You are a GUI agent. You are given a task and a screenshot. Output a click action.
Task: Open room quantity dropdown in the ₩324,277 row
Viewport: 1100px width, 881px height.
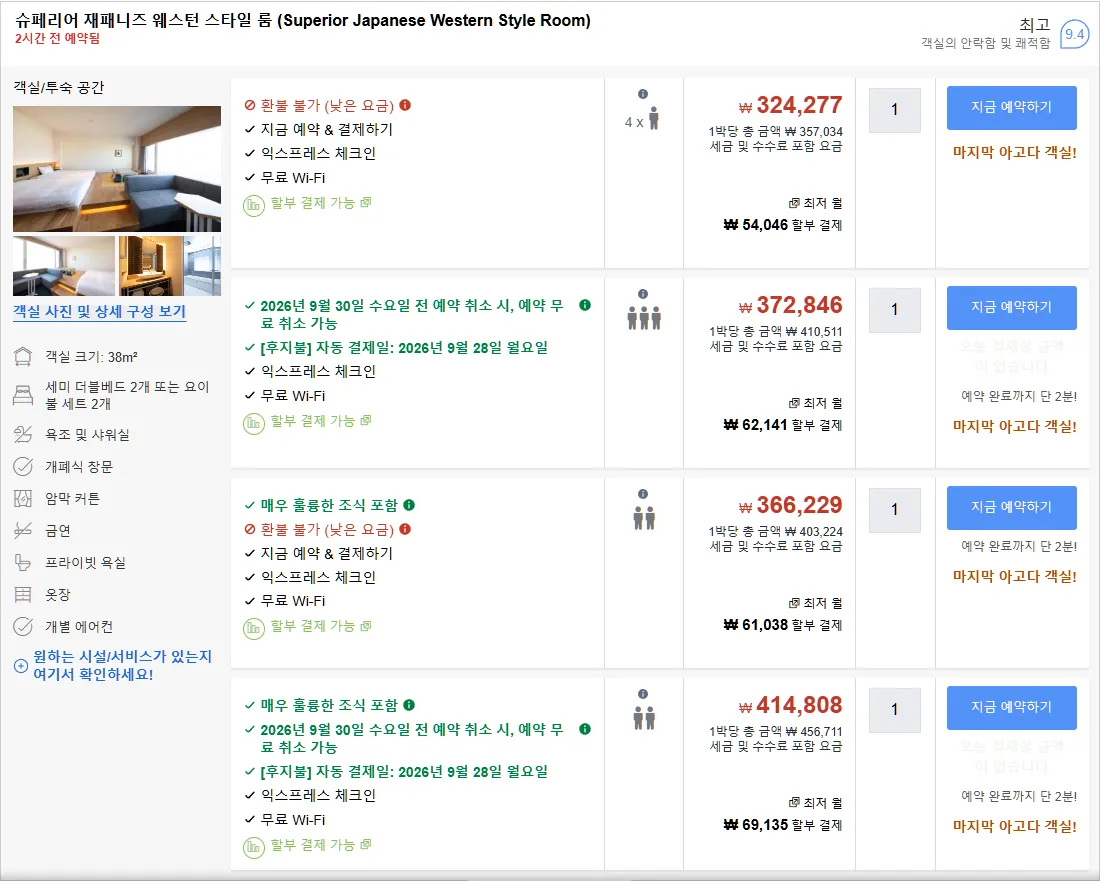[894, 110]
